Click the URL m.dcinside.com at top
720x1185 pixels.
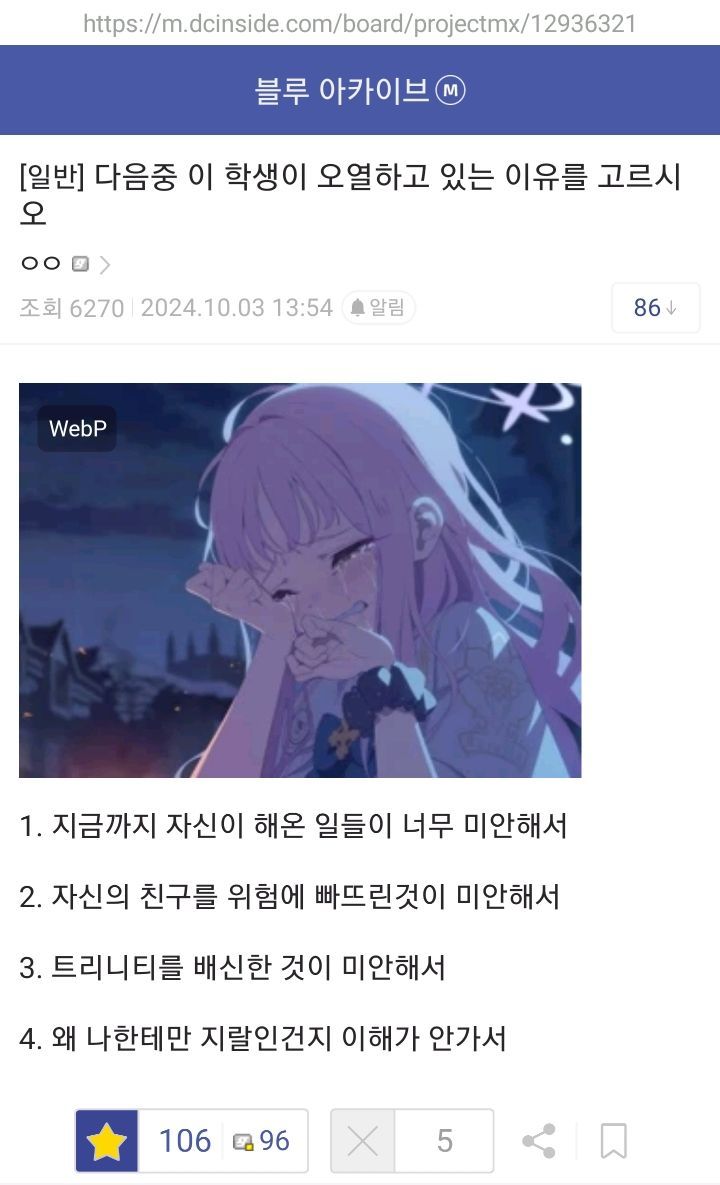tap(360, 24)
